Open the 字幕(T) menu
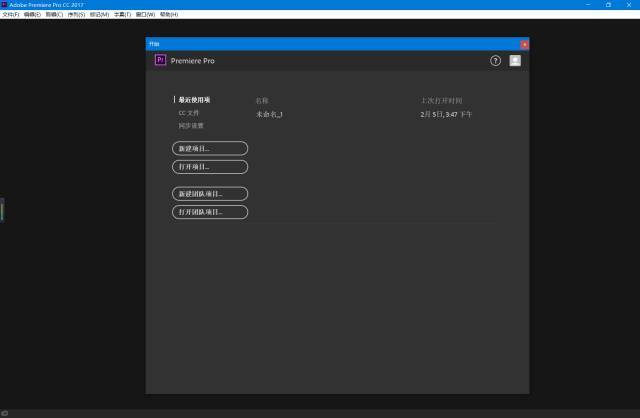 [x=122, y=14]
